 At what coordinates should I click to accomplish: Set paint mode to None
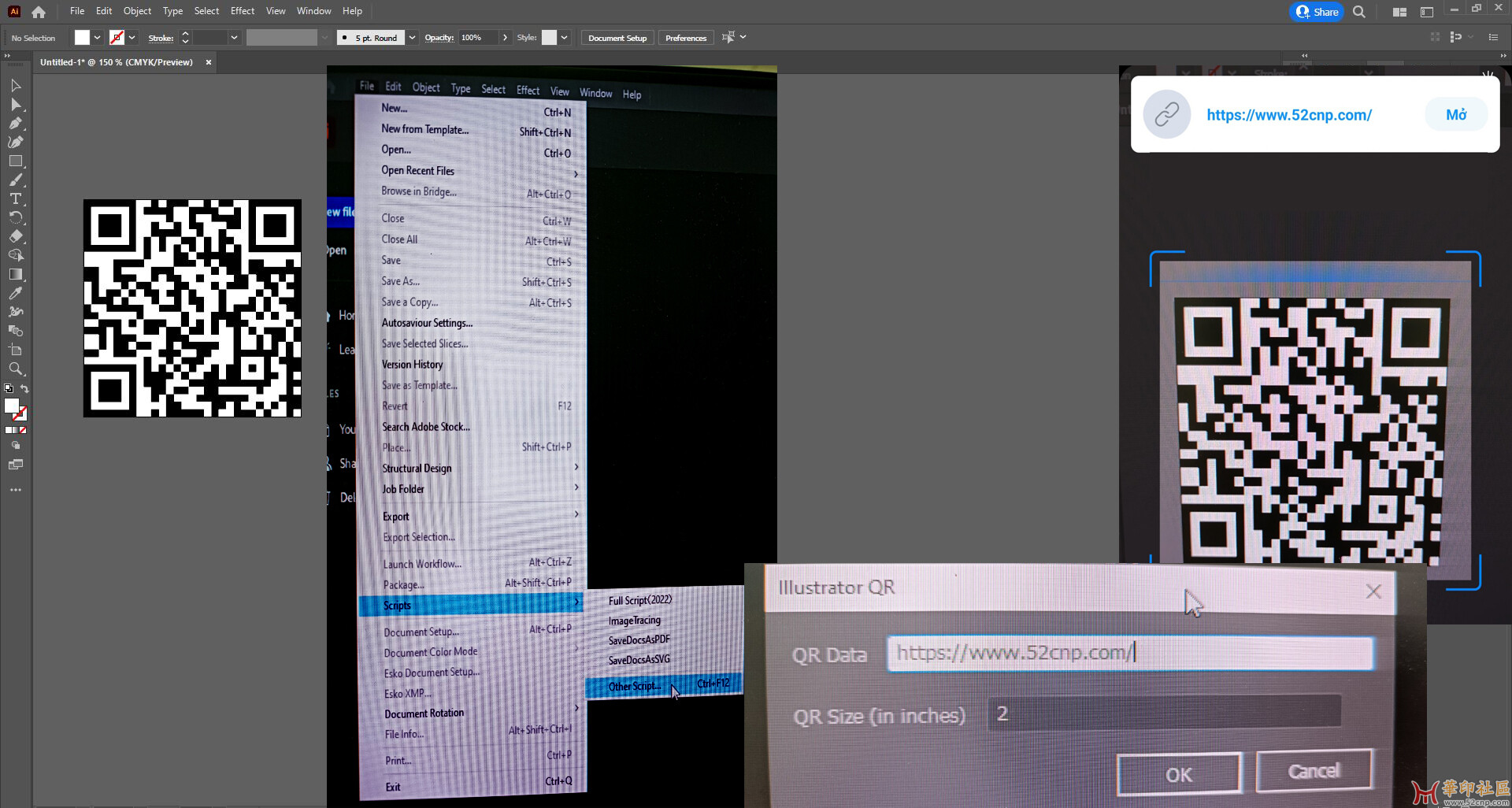coord(23,430)
